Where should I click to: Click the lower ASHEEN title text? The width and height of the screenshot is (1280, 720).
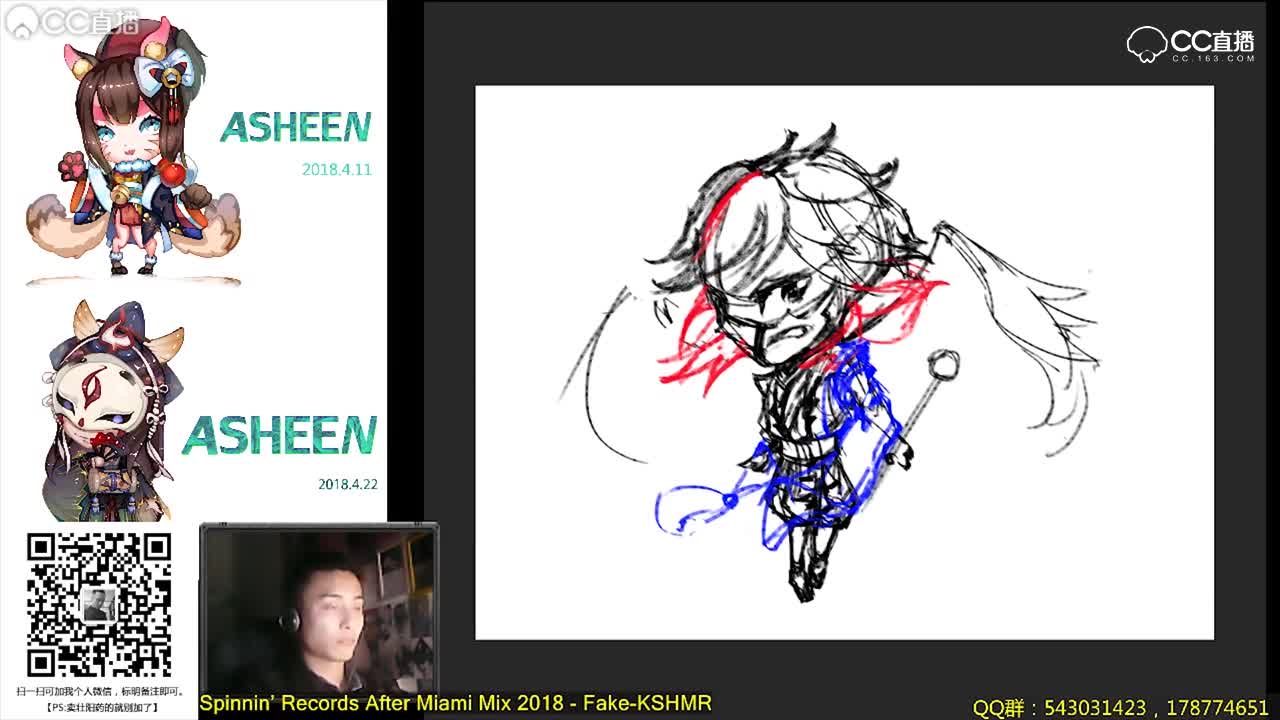(279, 436)
